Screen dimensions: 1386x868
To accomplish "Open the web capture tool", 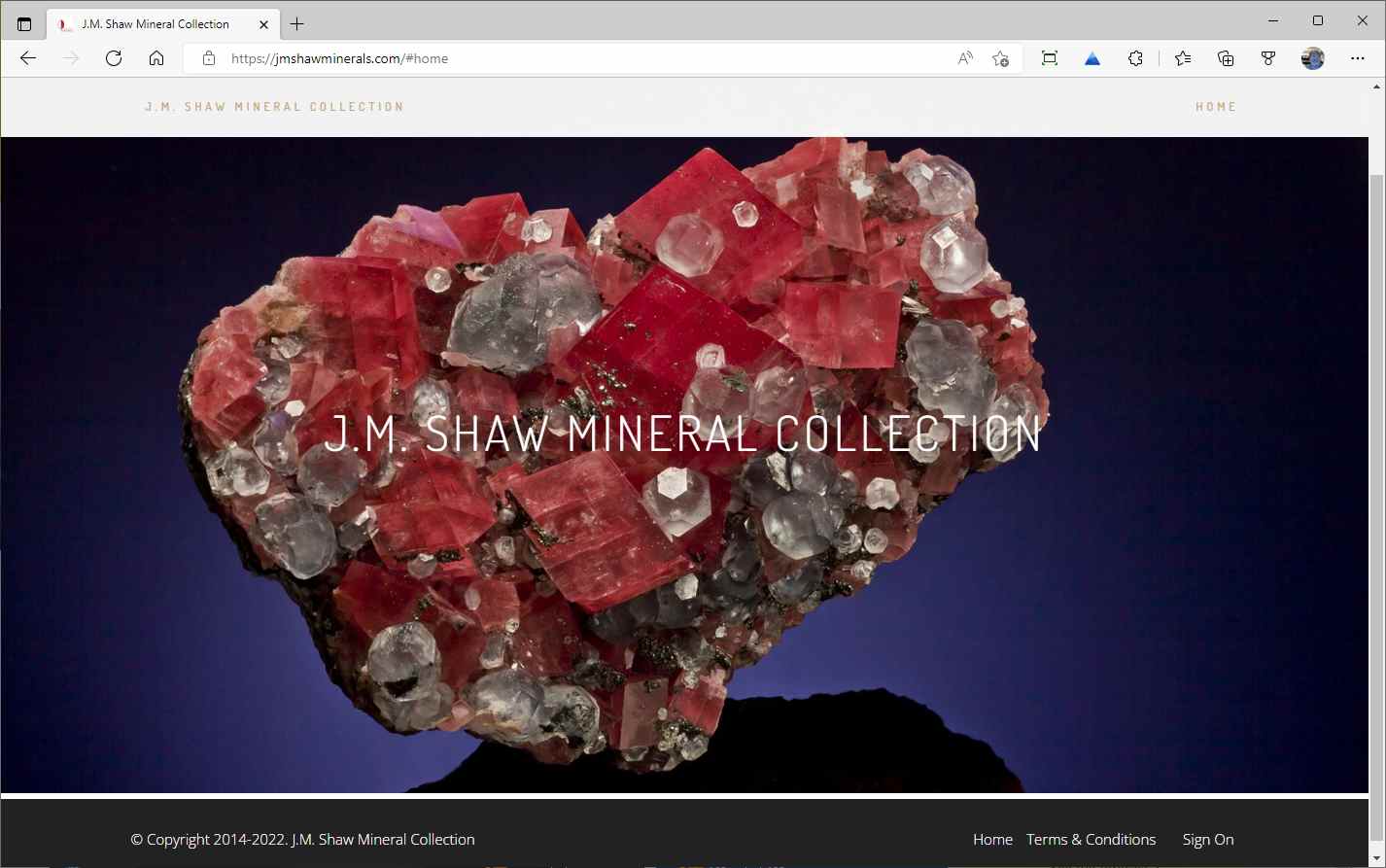I will [x=1049, y=58].
